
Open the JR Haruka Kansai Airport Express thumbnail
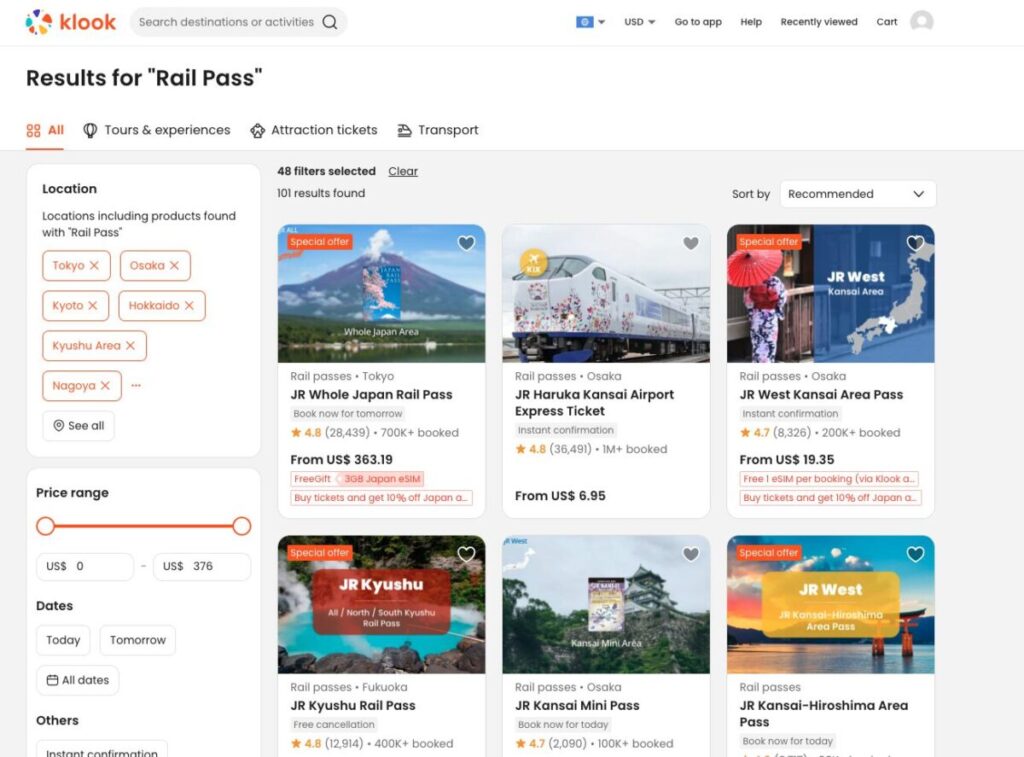[x=606, y=294]
